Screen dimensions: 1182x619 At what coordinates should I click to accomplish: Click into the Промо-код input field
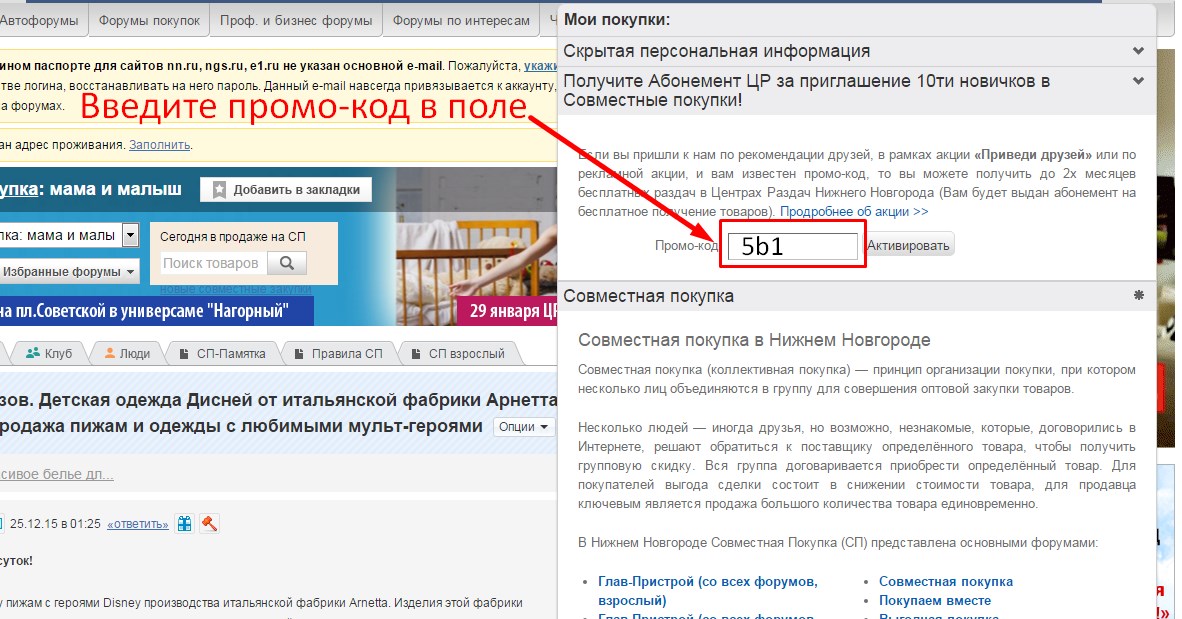792,246
